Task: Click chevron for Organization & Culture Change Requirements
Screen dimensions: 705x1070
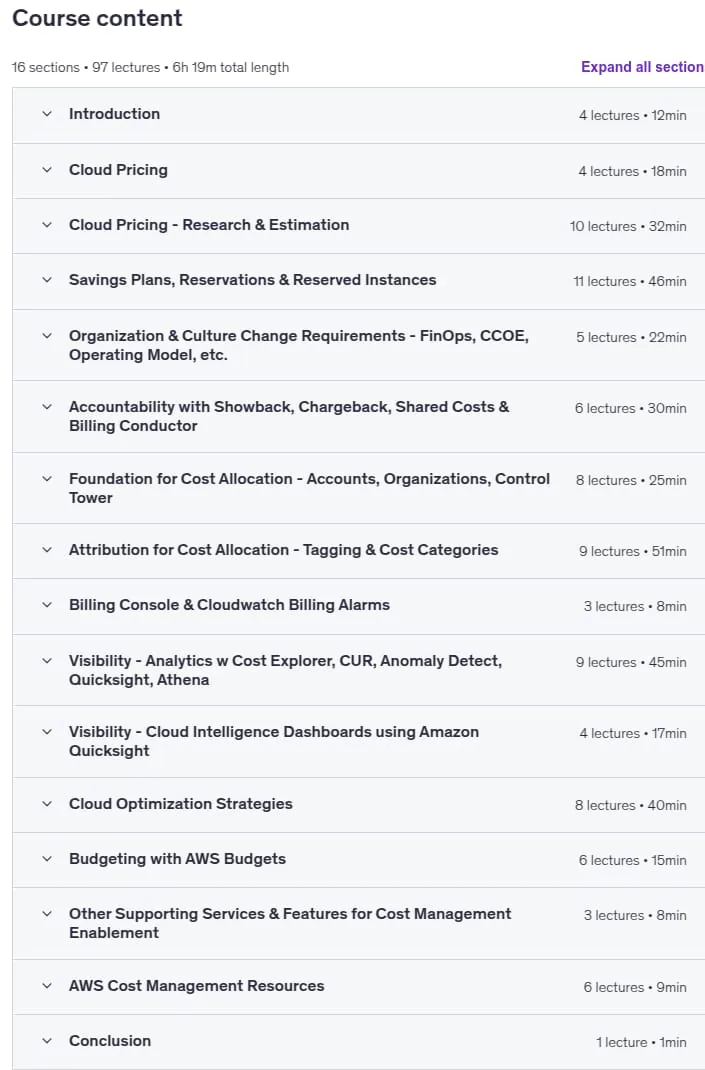Action: 47,336
